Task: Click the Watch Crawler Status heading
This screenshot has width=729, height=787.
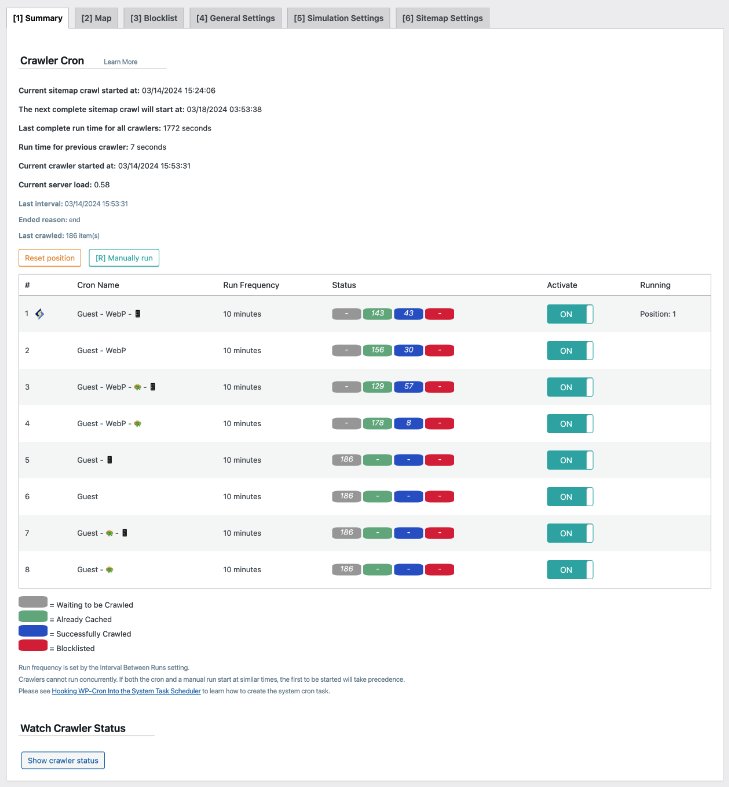Action: tap(73, 728)
